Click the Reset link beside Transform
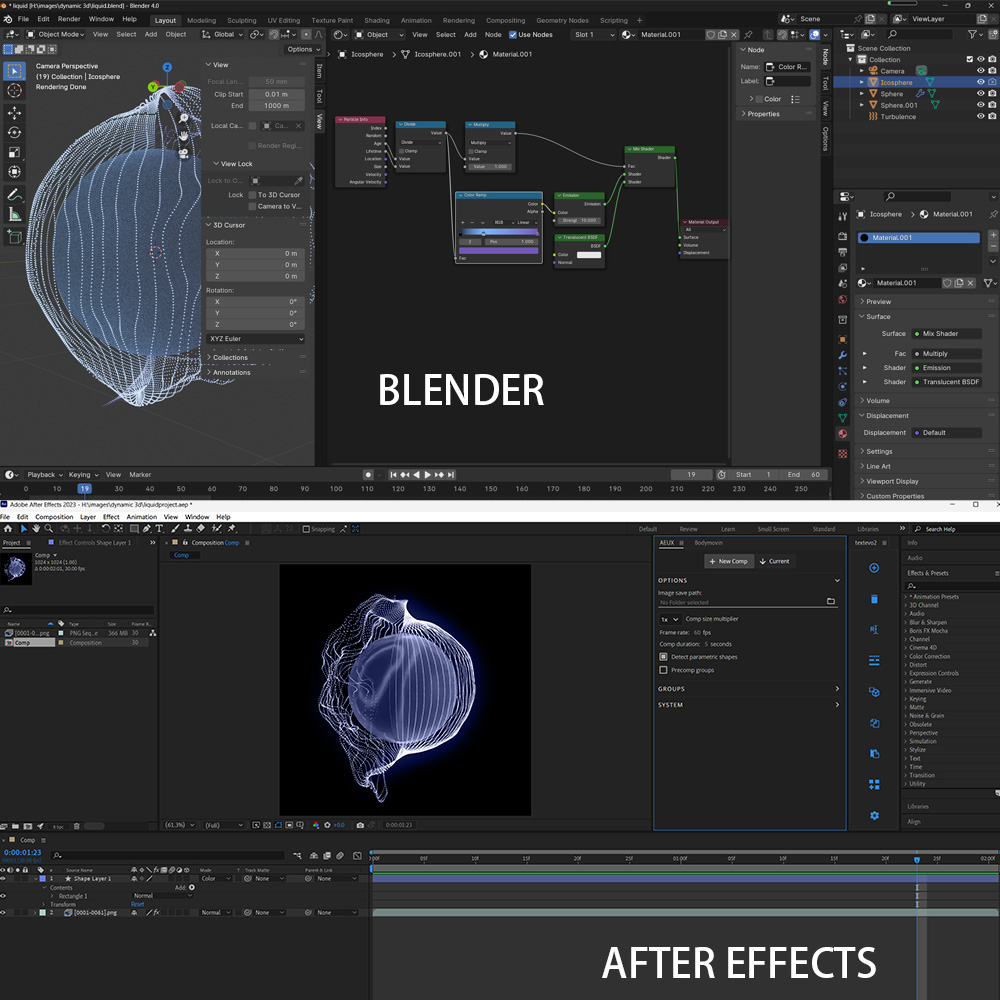Viewport: 1000px width, 1000px height. [x=138, y=904]
